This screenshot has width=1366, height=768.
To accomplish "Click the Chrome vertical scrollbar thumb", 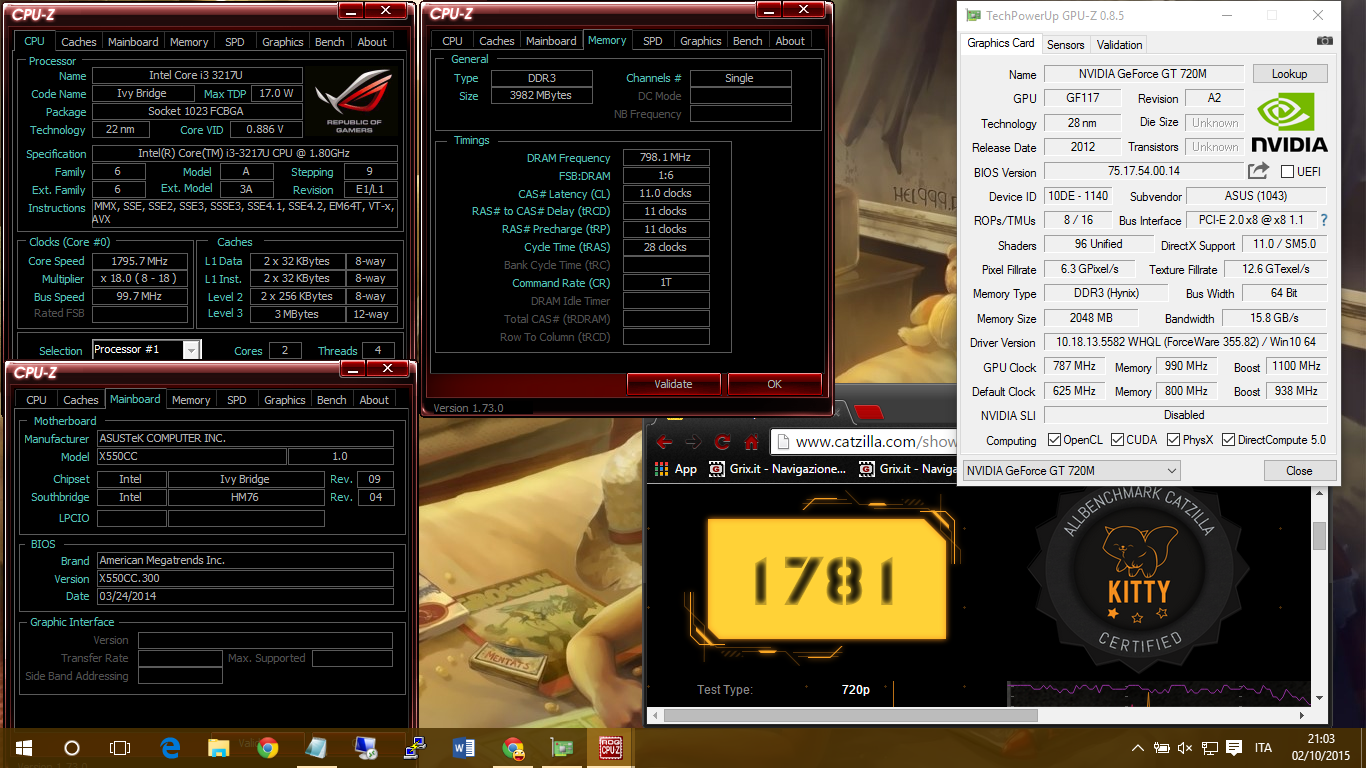I will 1319,536.
